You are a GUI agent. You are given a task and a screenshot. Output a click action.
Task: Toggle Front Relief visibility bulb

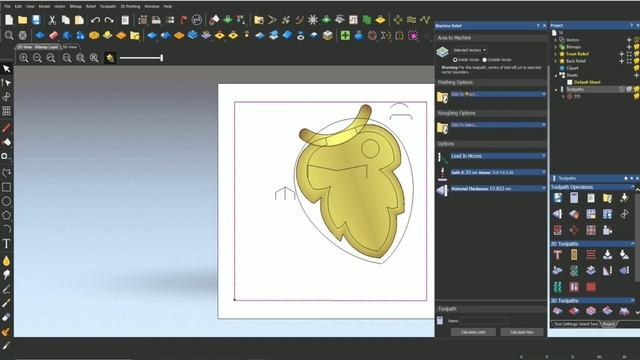637,54
